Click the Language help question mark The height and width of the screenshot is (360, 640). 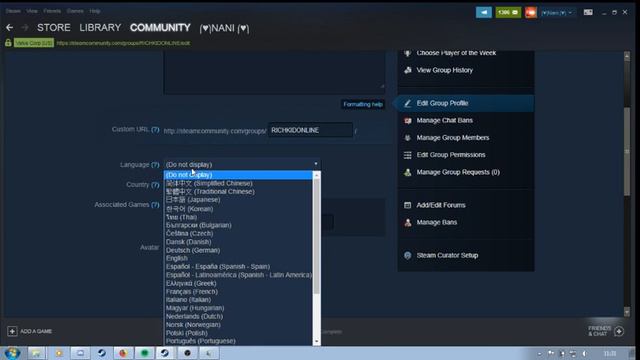point(155,164)
